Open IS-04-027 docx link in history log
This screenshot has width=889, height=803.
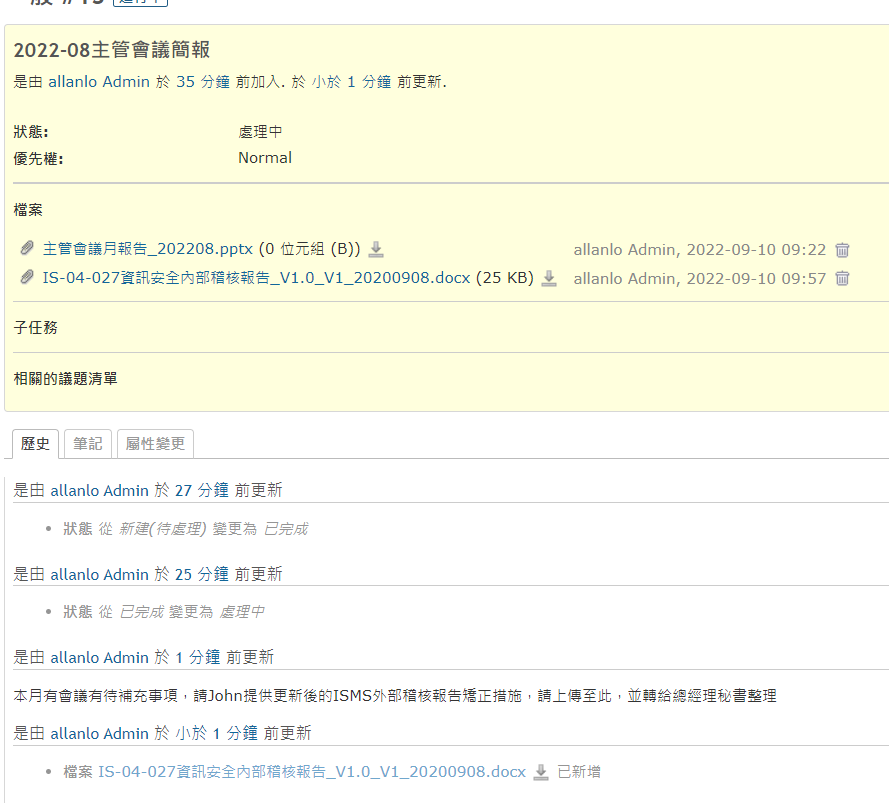point(312,772)
